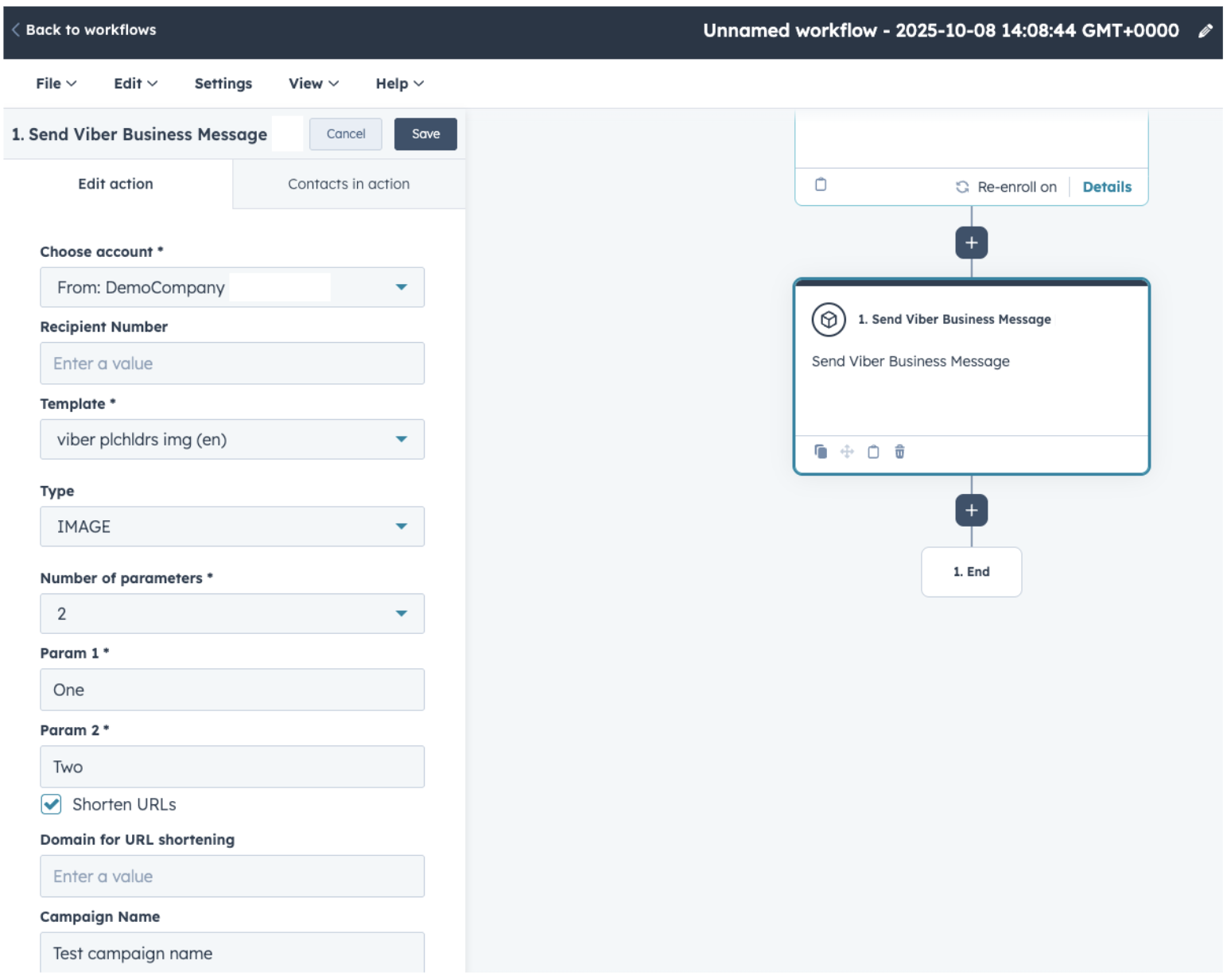Change the Number of parameters dropdown
Screen dimensions: 1231x980
click(231, 613)
